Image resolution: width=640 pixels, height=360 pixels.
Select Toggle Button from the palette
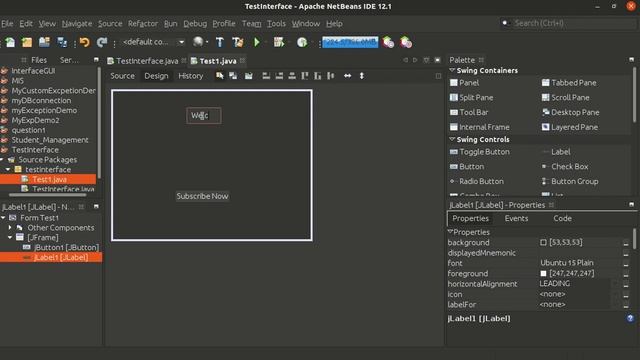coord(480,152)
